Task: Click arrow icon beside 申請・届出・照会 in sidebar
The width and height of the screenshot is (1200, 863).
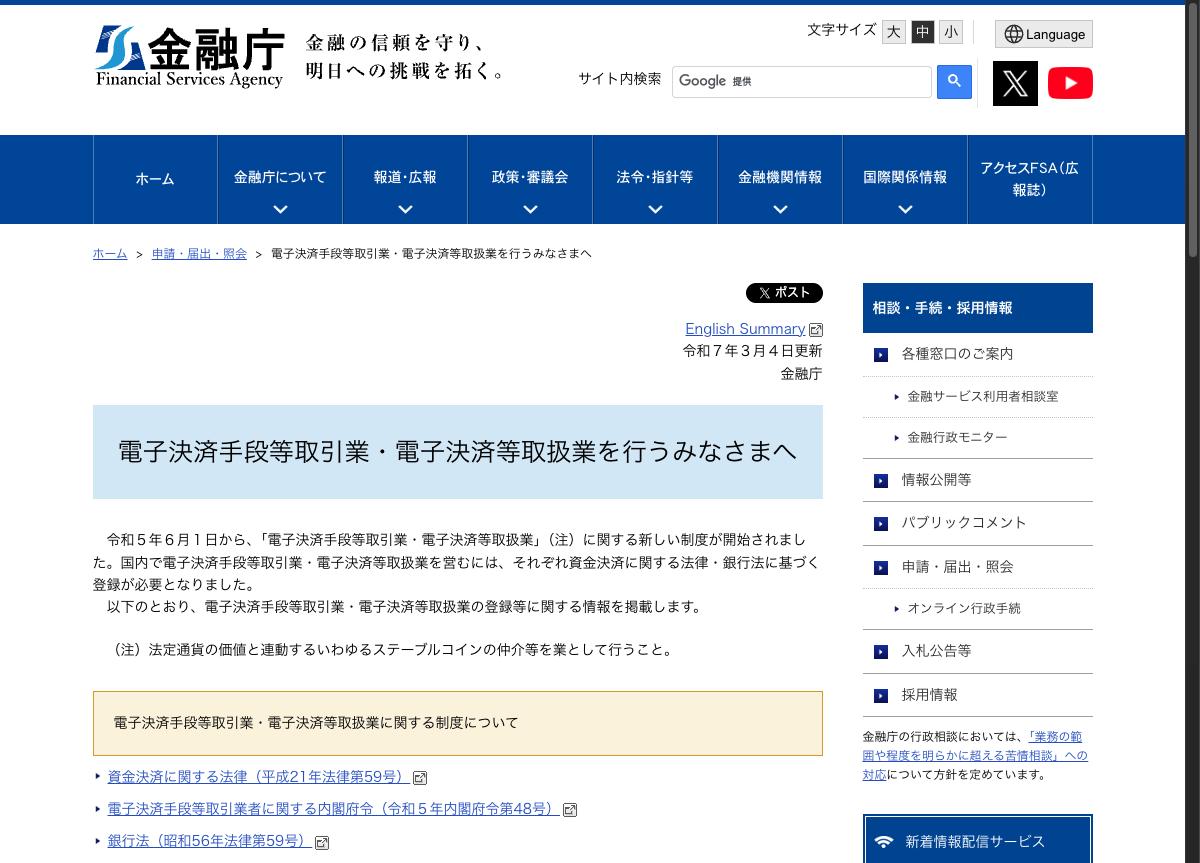Action: pyautogui.click(x=881, y=568)
